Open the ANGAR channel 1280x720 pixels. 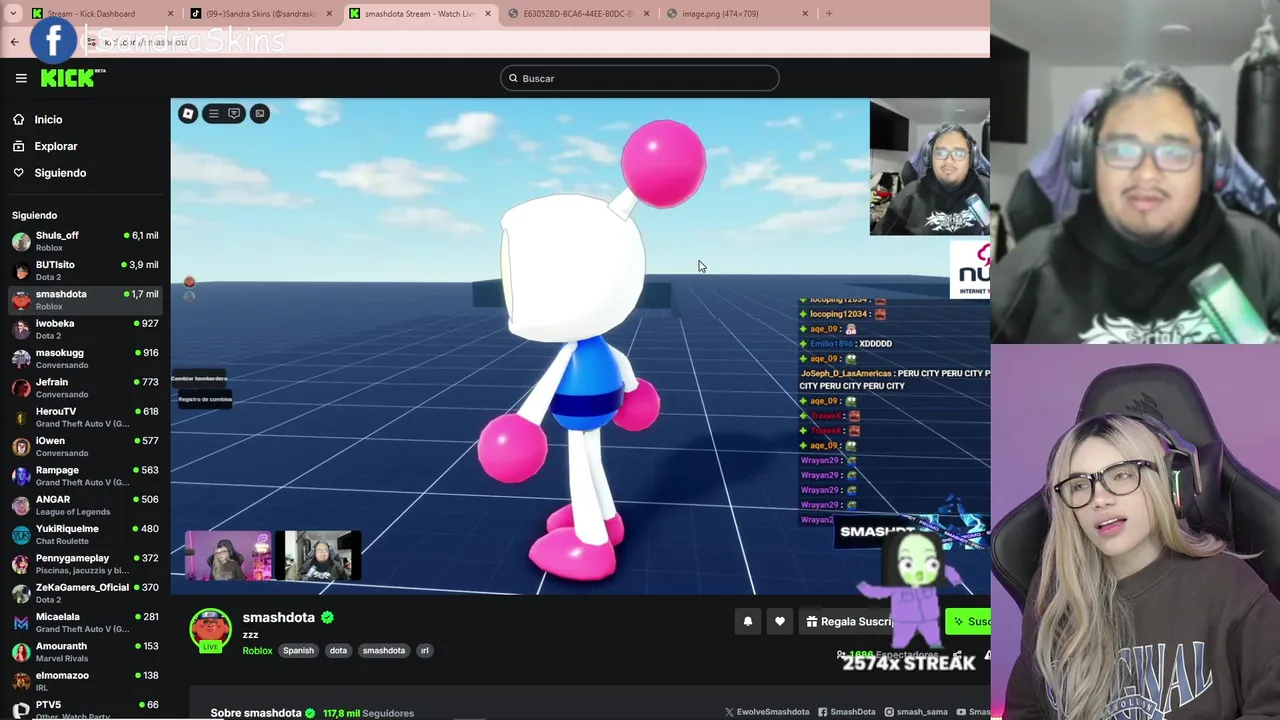[85, 505]
